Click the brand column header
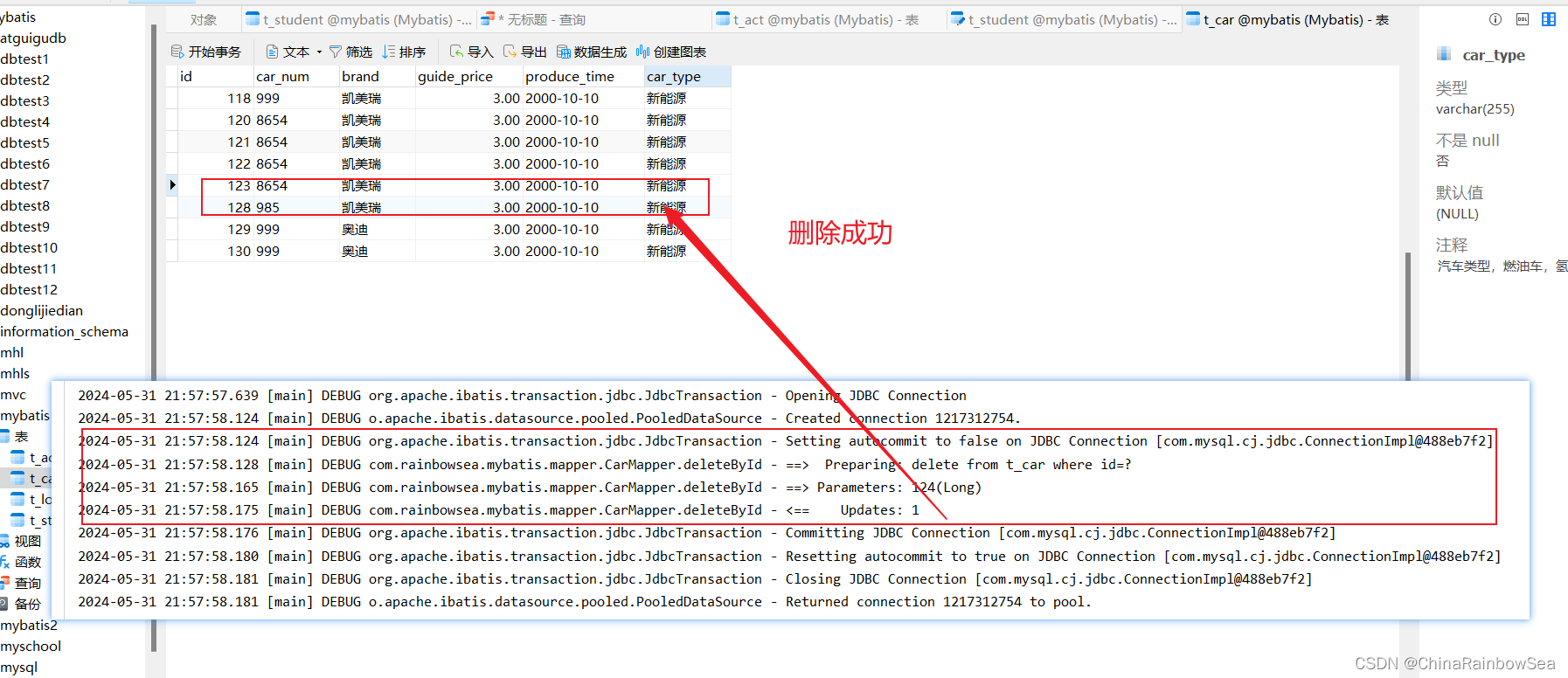 378,77
